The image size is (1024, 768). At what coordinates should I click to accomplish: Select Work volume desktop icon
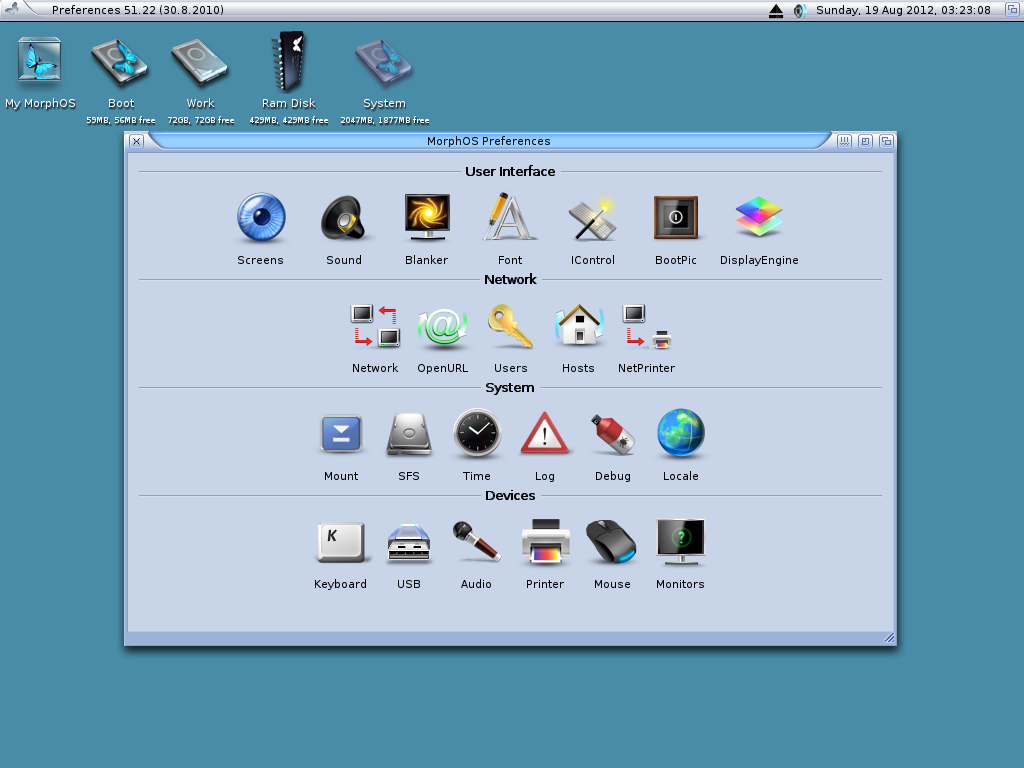pyautogui.click(x=200, y=63)
